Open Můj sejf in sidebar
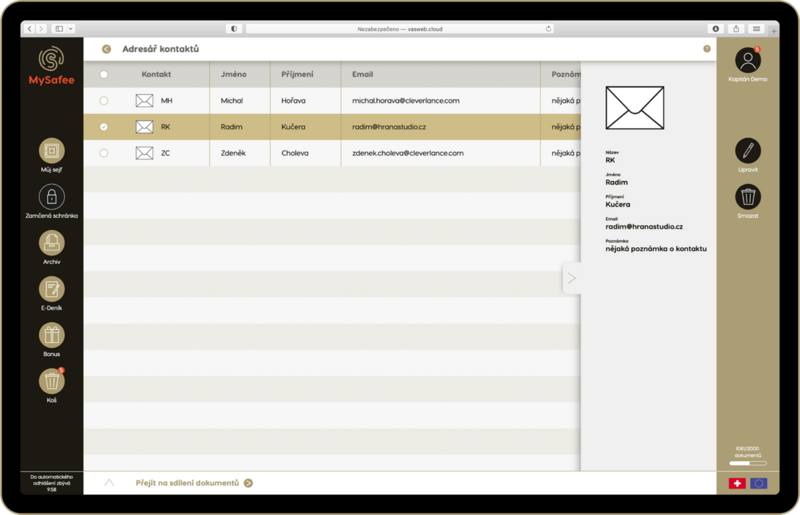Image resolution: width=800 pixels, height=515 pixels. coord(52,151)
